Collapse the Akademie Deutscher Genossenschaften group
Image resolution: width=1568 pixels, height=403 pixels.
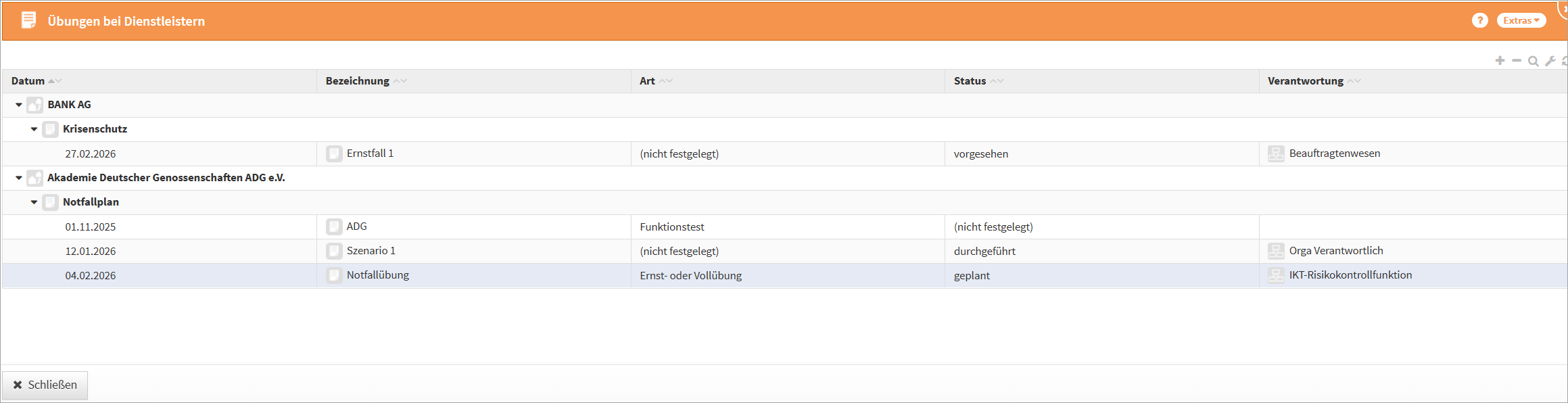(19, 178)
